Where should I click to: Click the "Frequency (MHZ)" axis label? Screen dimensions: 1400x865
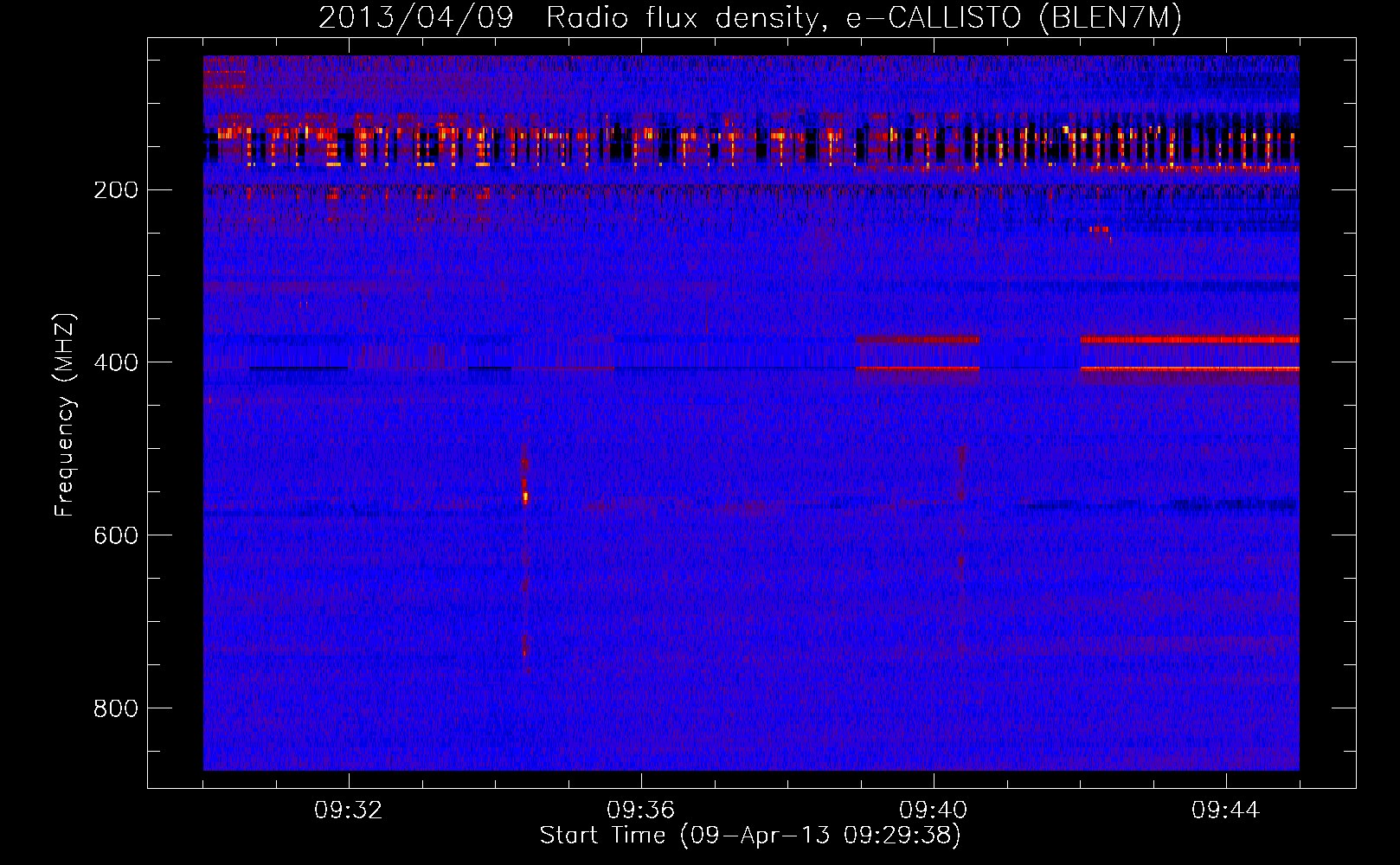(x=65, y=414)
